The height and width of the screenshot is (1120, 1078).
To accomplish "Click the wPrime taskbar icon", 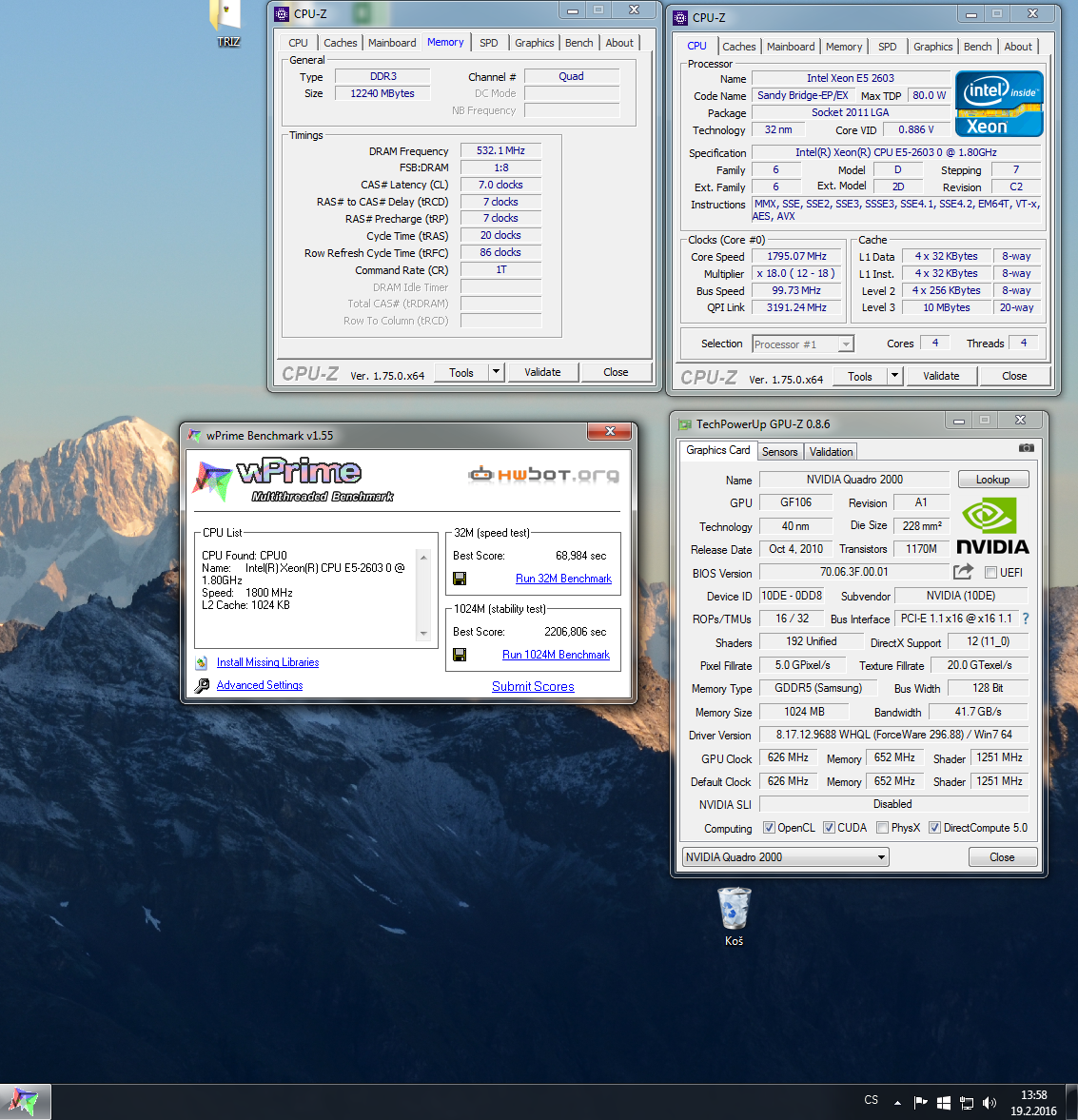I will [x=25, y=1102].
